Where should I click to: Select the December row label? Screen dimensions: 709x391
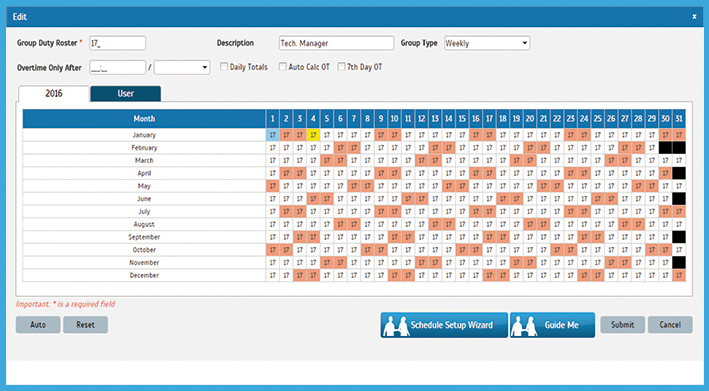coord(144,275)
